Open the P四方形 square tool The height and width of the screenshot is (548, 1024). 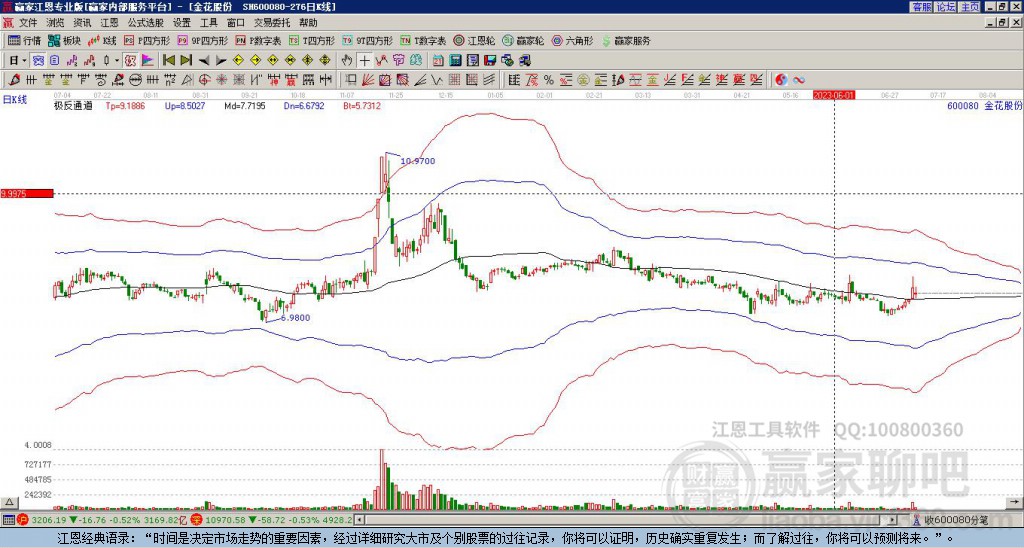pos(147,40)
